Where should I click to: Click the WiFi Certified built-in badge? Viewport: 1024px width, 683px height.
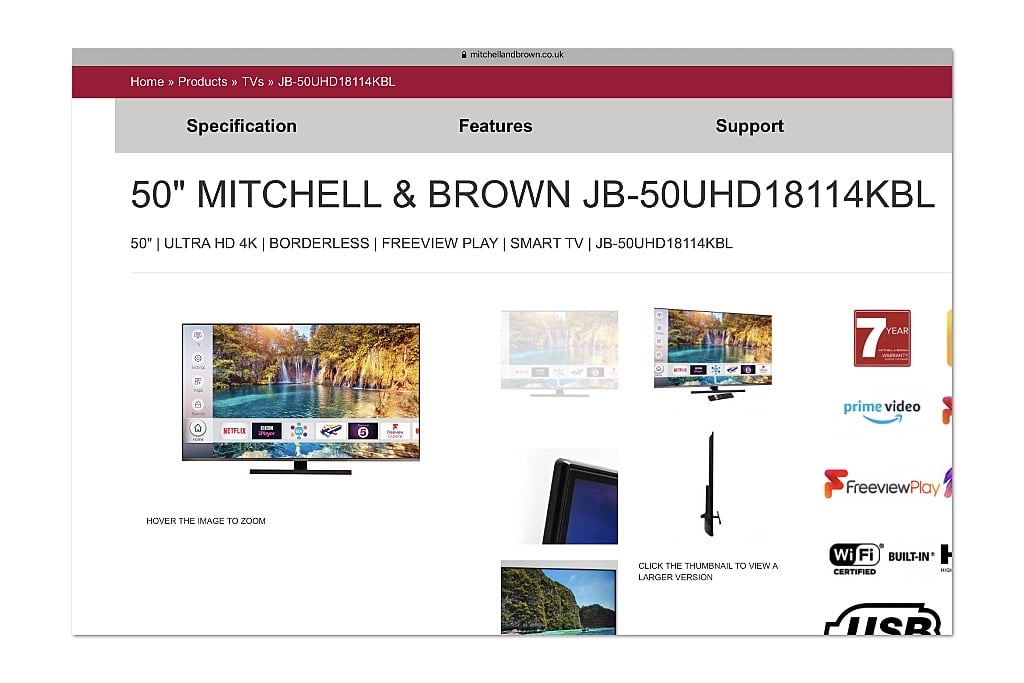point(882,559)
